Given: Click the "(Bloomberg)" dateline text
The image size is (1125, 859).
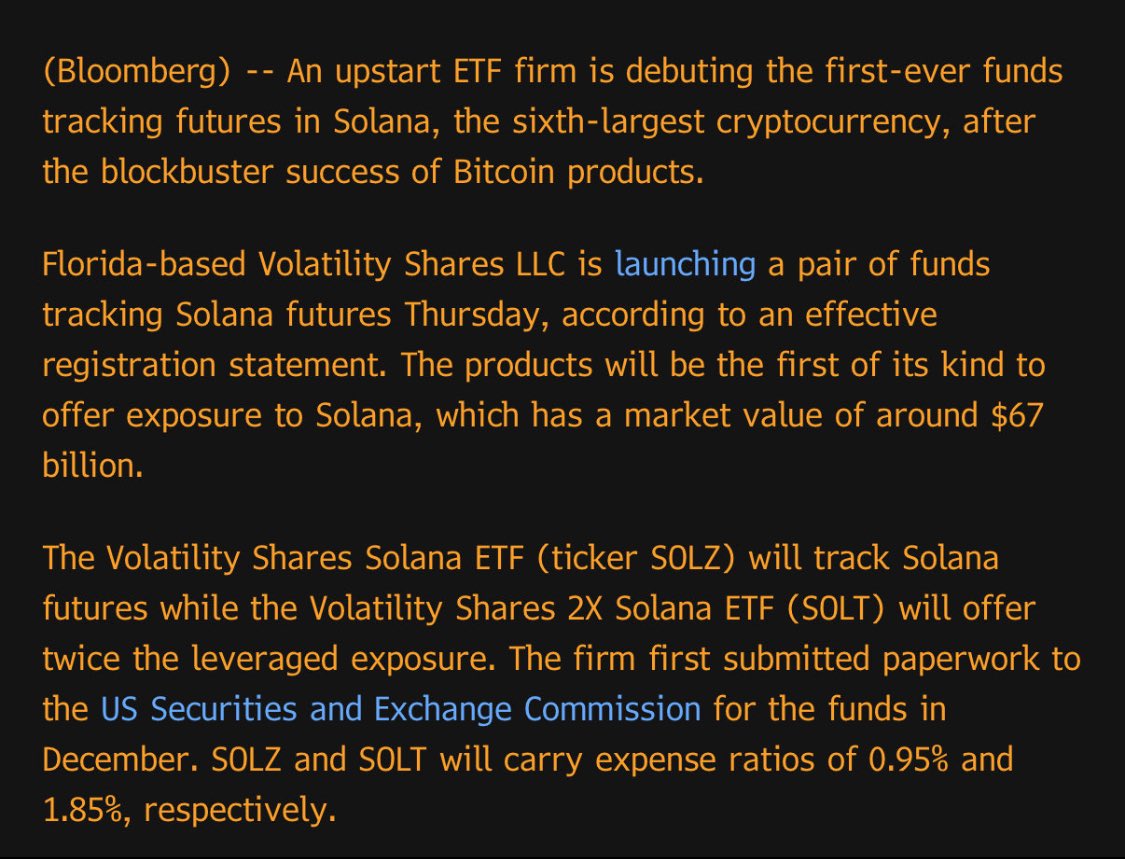Looking at the screenshot, I should pyautogui.click(x=136, y=72).
